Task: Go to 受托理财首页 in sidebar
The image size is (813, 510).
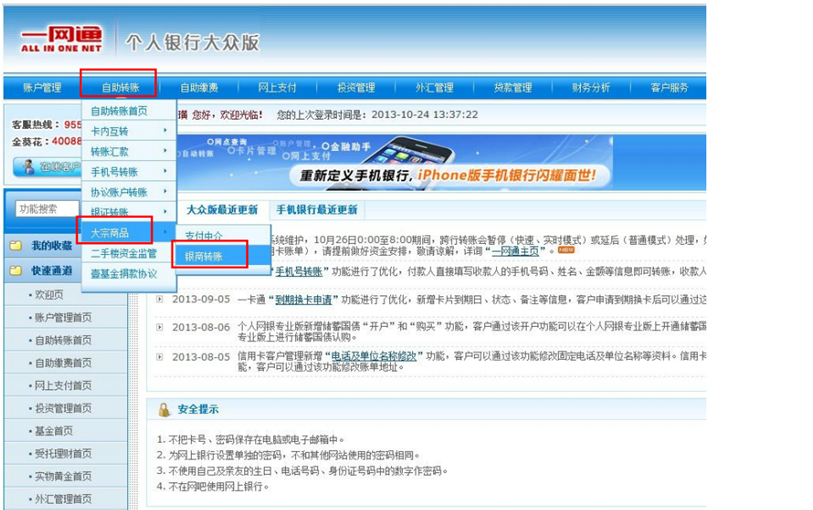Action: 63,454
